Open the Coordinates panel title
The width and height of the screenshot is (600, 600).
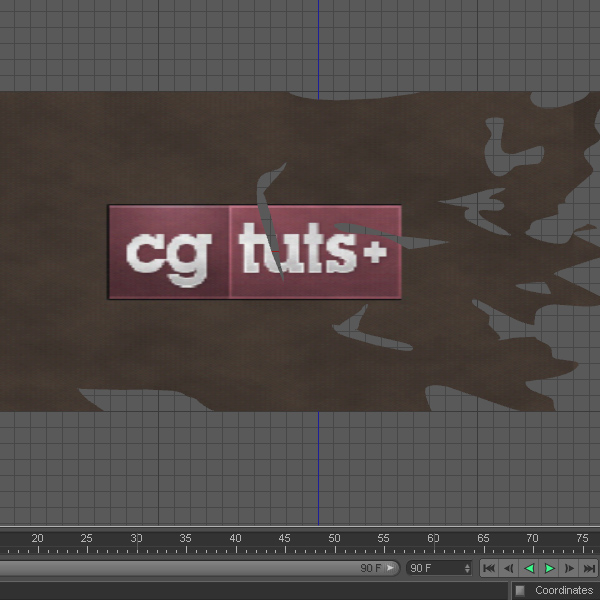tap(564, 590)
